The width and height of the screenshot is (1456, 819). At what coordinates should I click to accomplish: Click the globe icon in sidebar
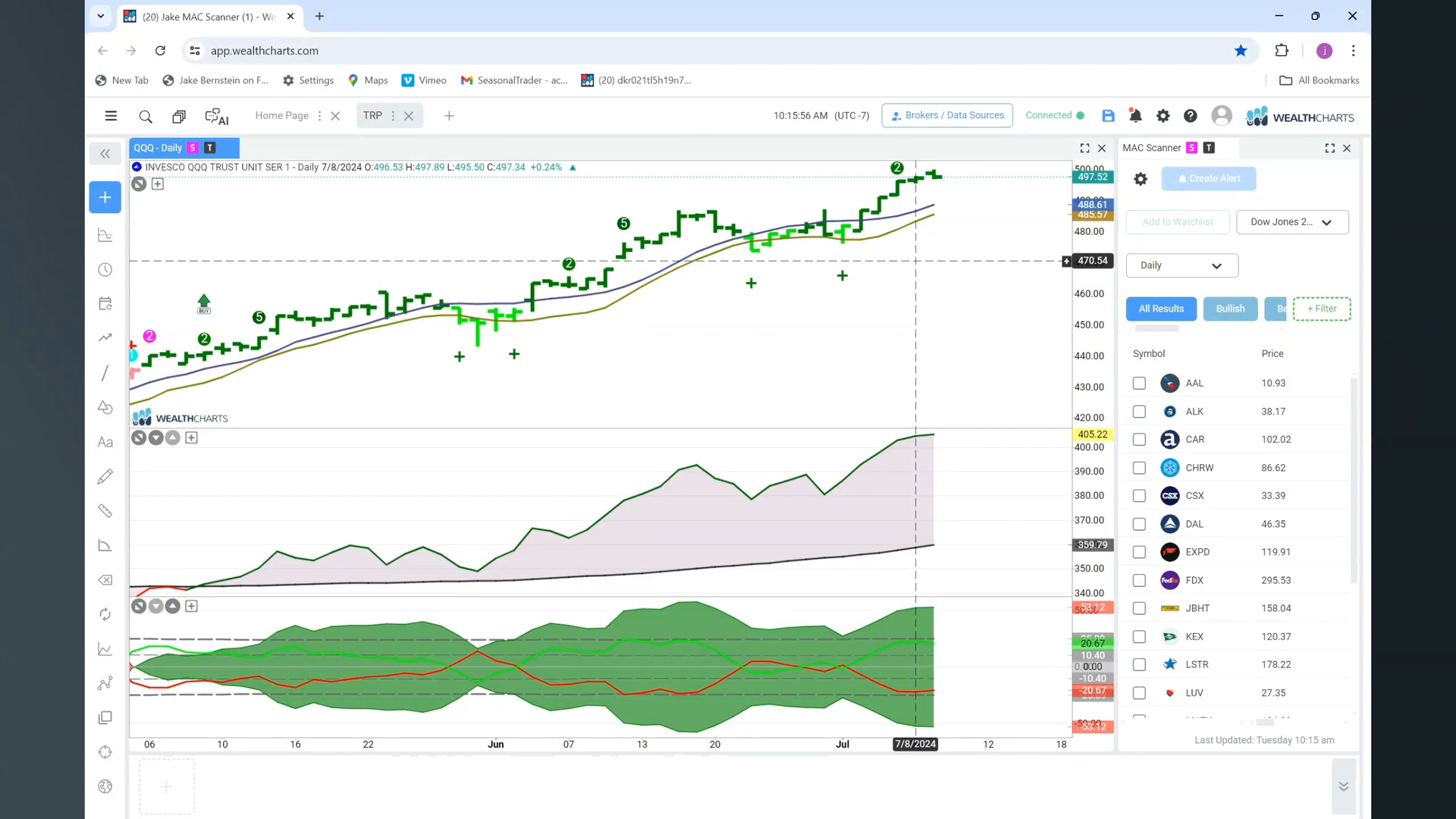105,786
